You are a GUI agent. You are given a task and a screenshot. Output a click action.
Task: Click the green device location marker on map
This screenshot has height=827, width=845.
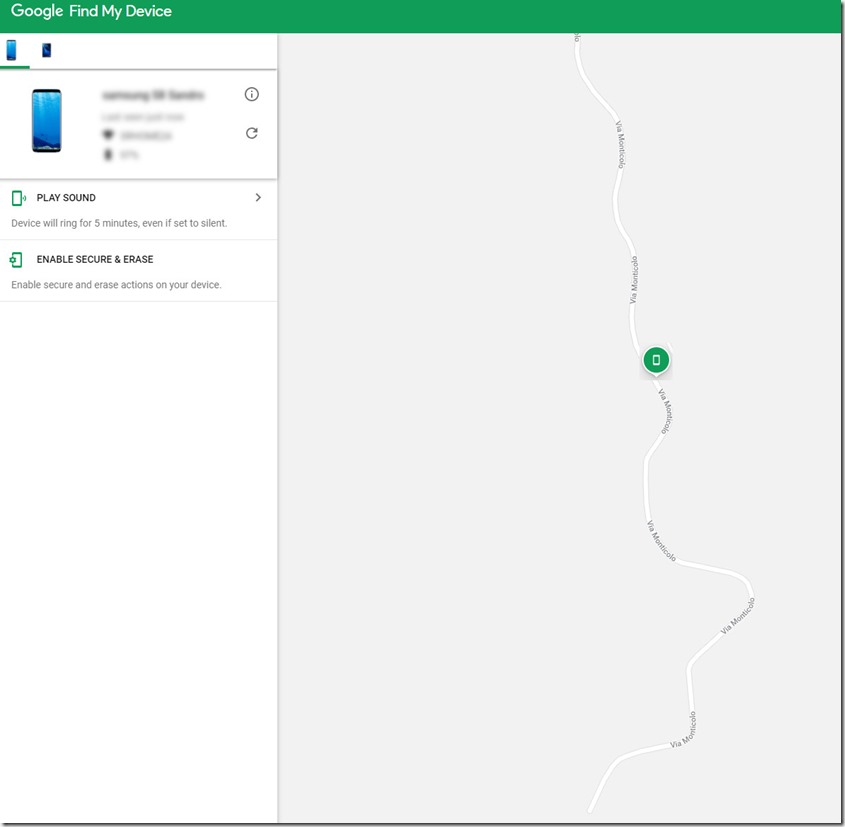tap(656, 360)
